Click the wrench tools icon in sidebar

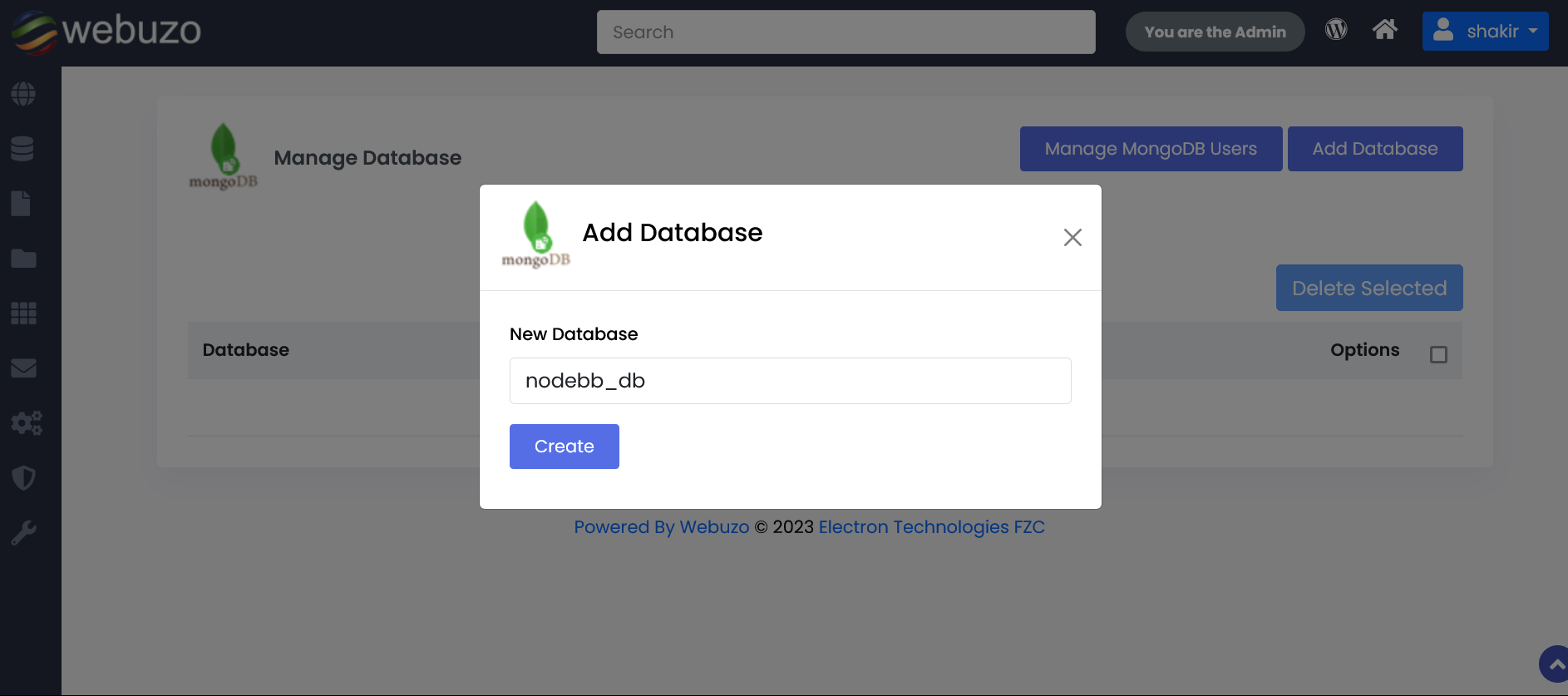[23, 532]
